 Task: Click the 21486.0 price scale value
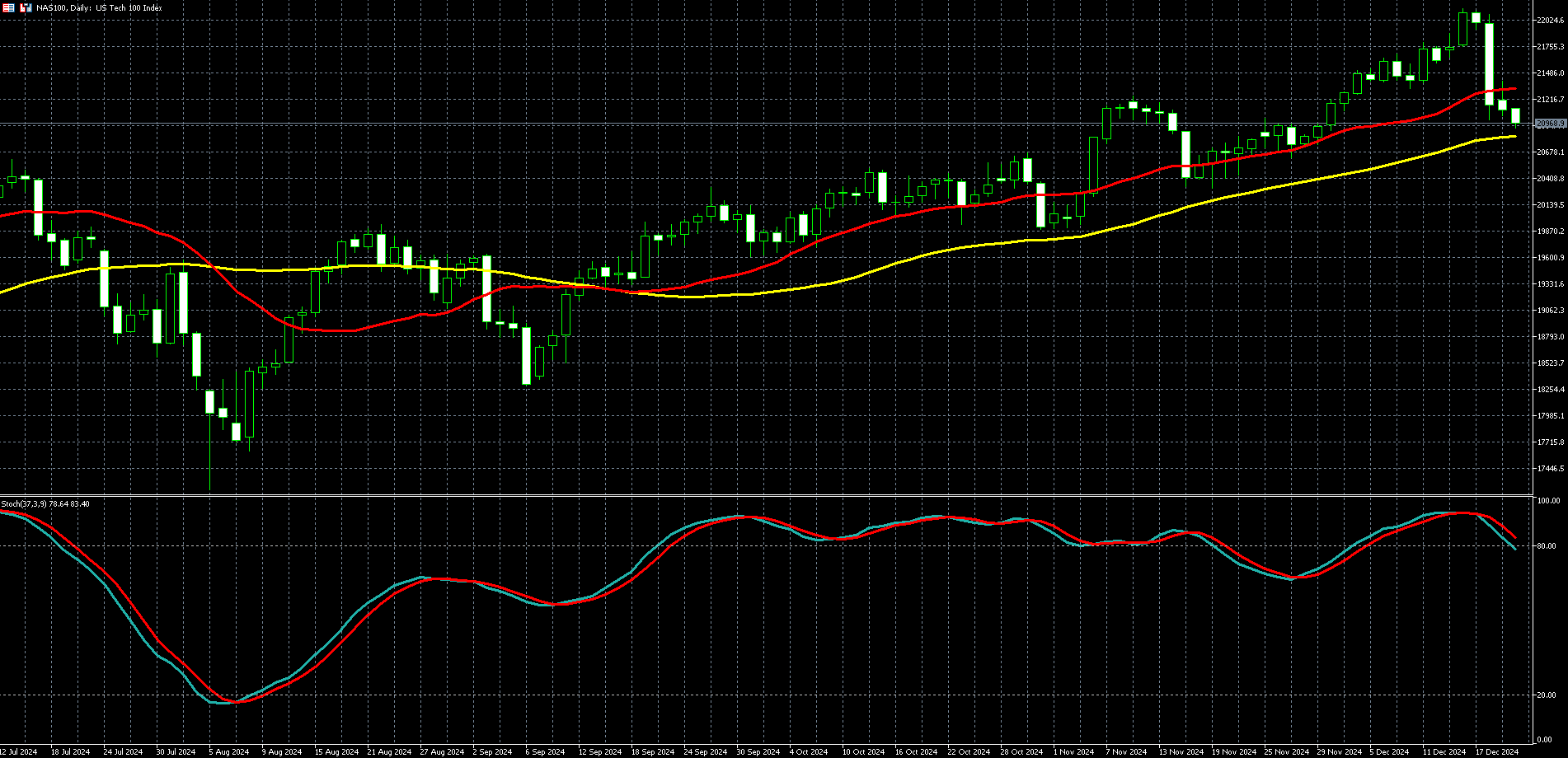click(x=1551, y=73)
